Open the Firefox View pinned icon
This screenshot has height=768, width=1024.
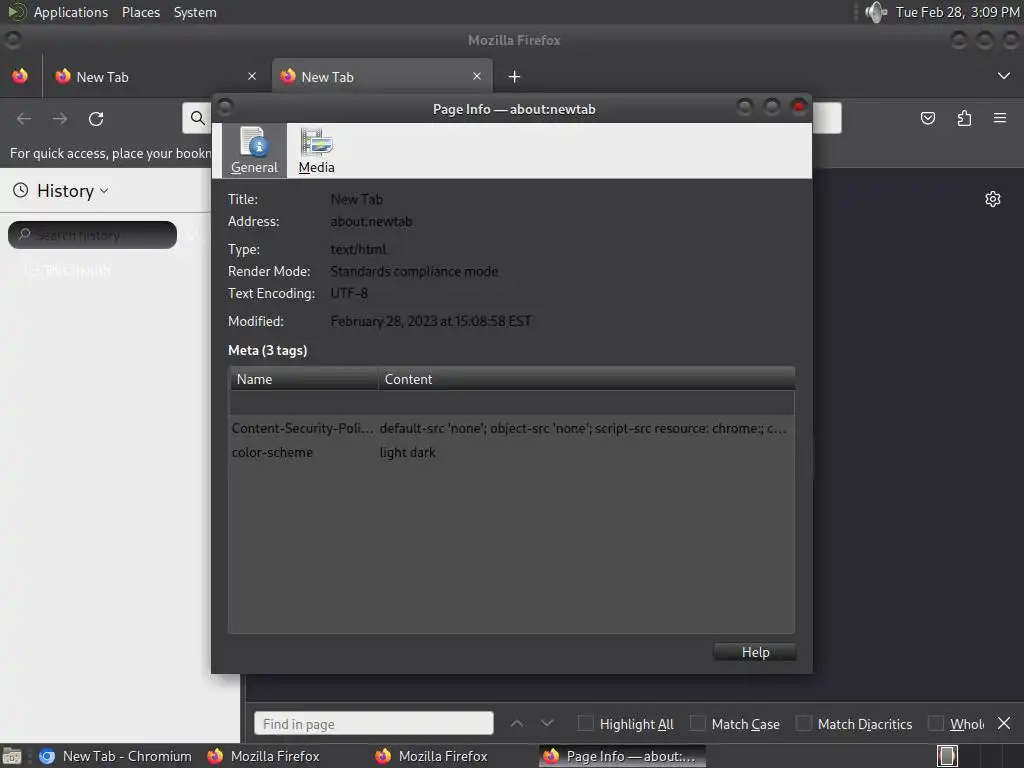[x=20, y=76]
